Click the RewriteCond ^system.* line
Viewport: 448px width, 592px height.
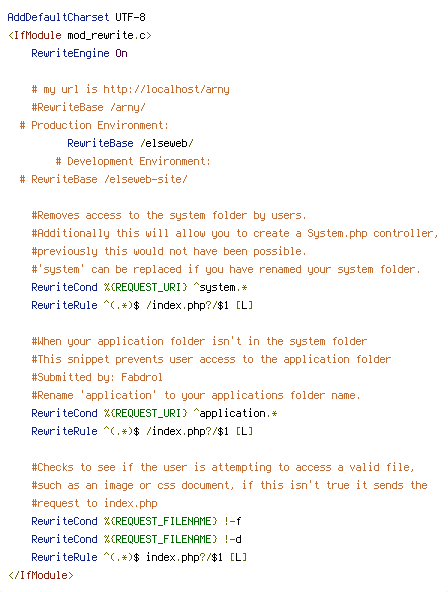(139, 287)
